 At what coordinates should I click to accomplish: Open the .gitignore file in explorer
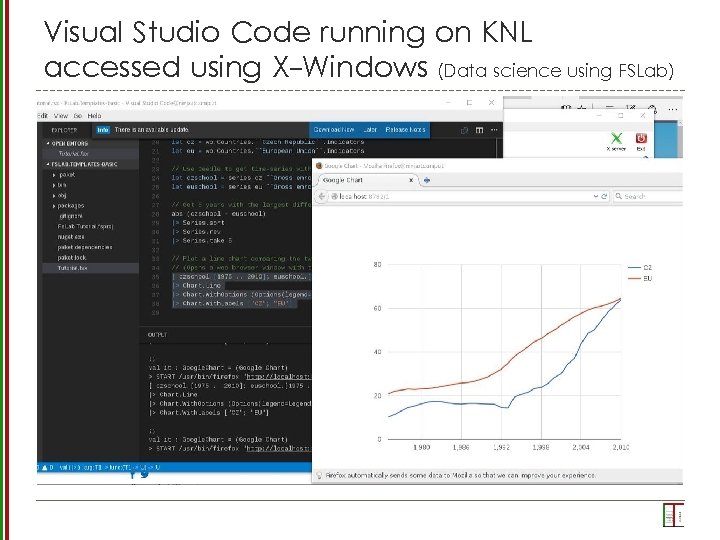(x=71, y=216)
